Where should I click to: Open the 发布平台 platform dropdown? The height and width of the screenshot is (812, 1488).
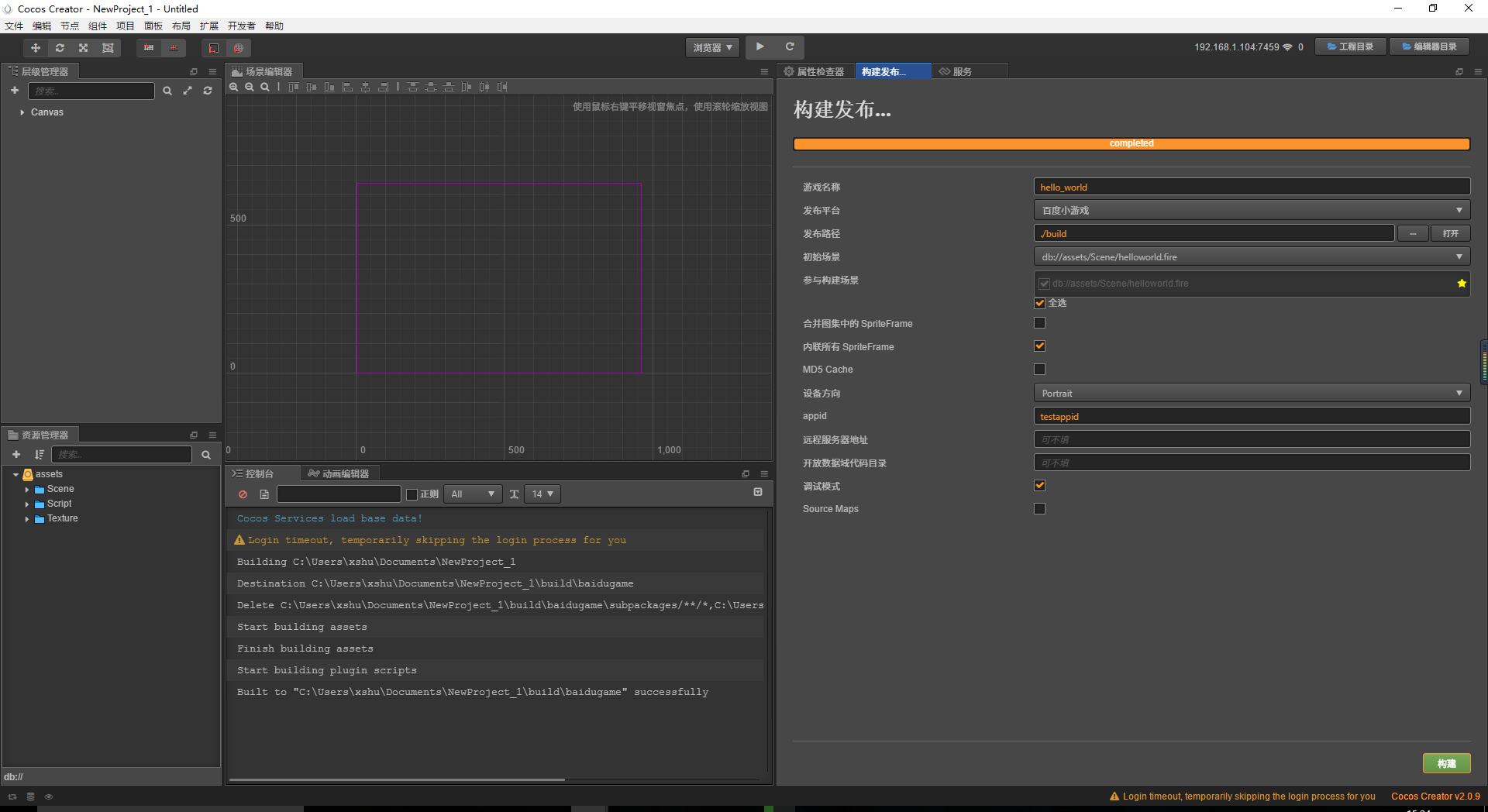(x=1251, y=210)
